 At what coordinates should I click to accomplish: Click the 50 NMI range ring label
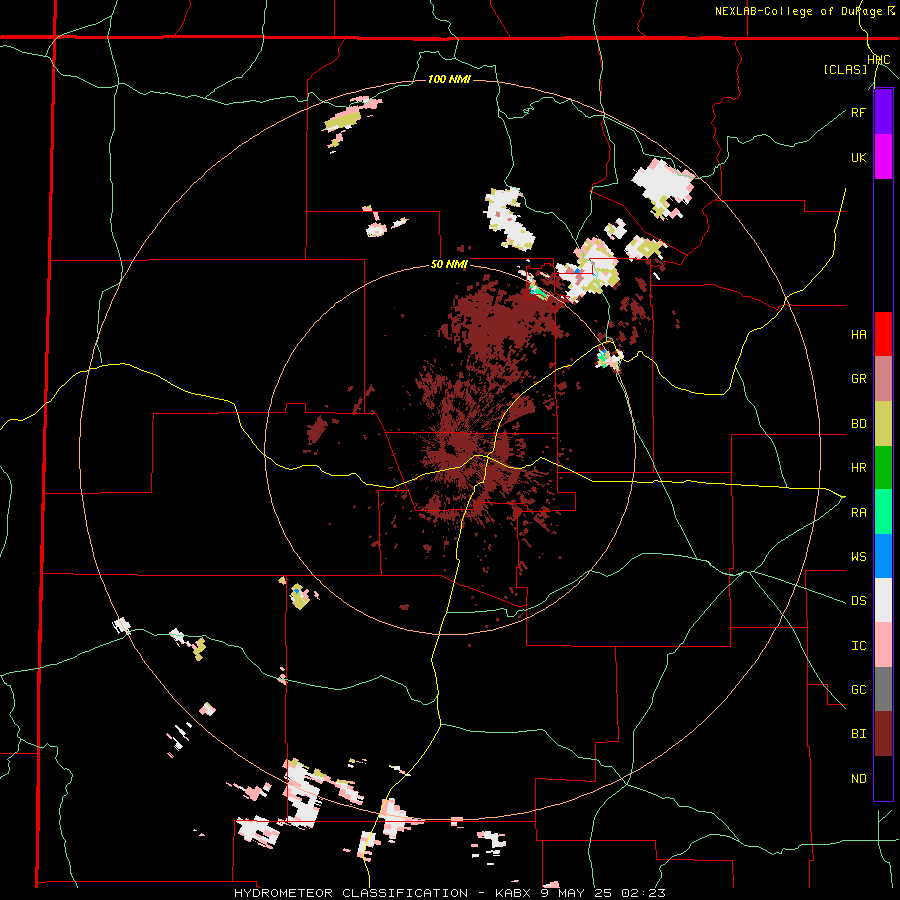[449, 265]
